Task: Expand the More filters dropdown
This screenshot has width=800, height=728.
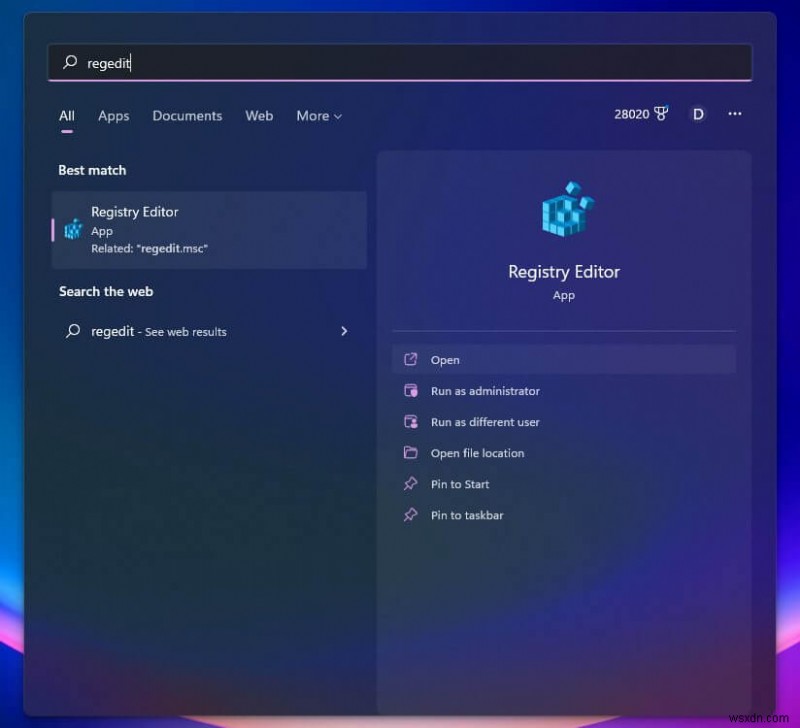Action: pyautogui.click(x=318, y=116)
